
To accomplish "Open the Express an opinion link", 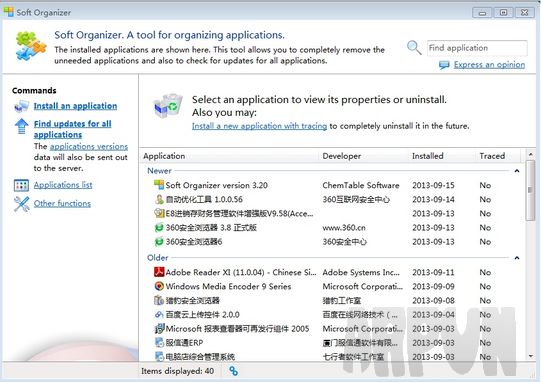I will (489, 65).
